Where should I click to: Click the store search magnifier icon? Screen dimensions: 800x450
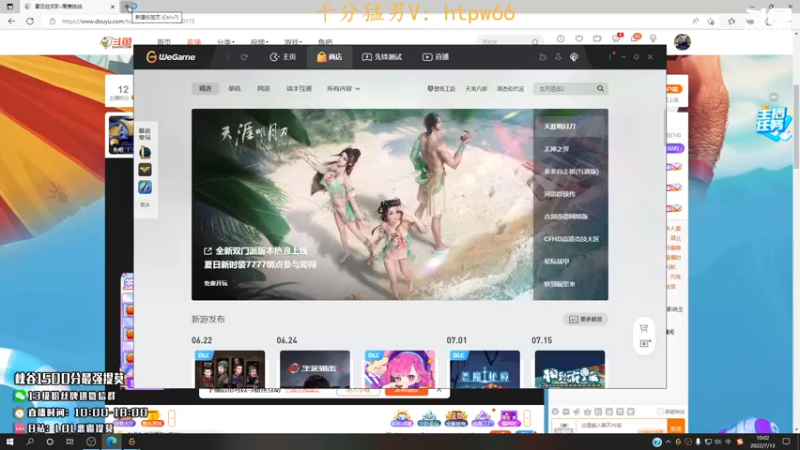(x=601, y=88)
